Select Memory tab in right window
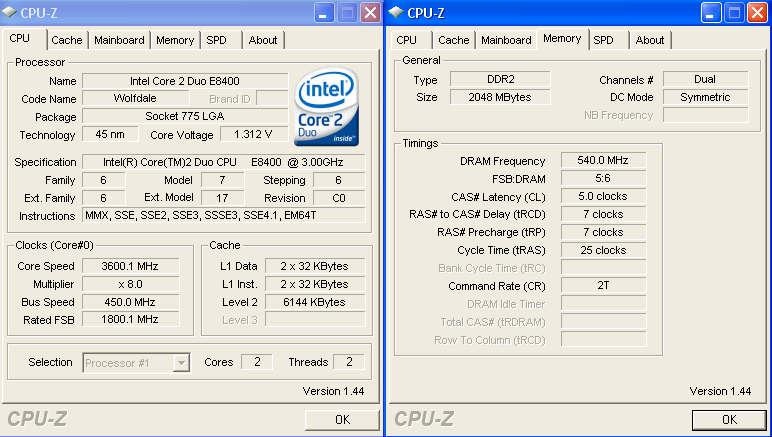The height and width of the screenshot is (437, 772). 562,38
